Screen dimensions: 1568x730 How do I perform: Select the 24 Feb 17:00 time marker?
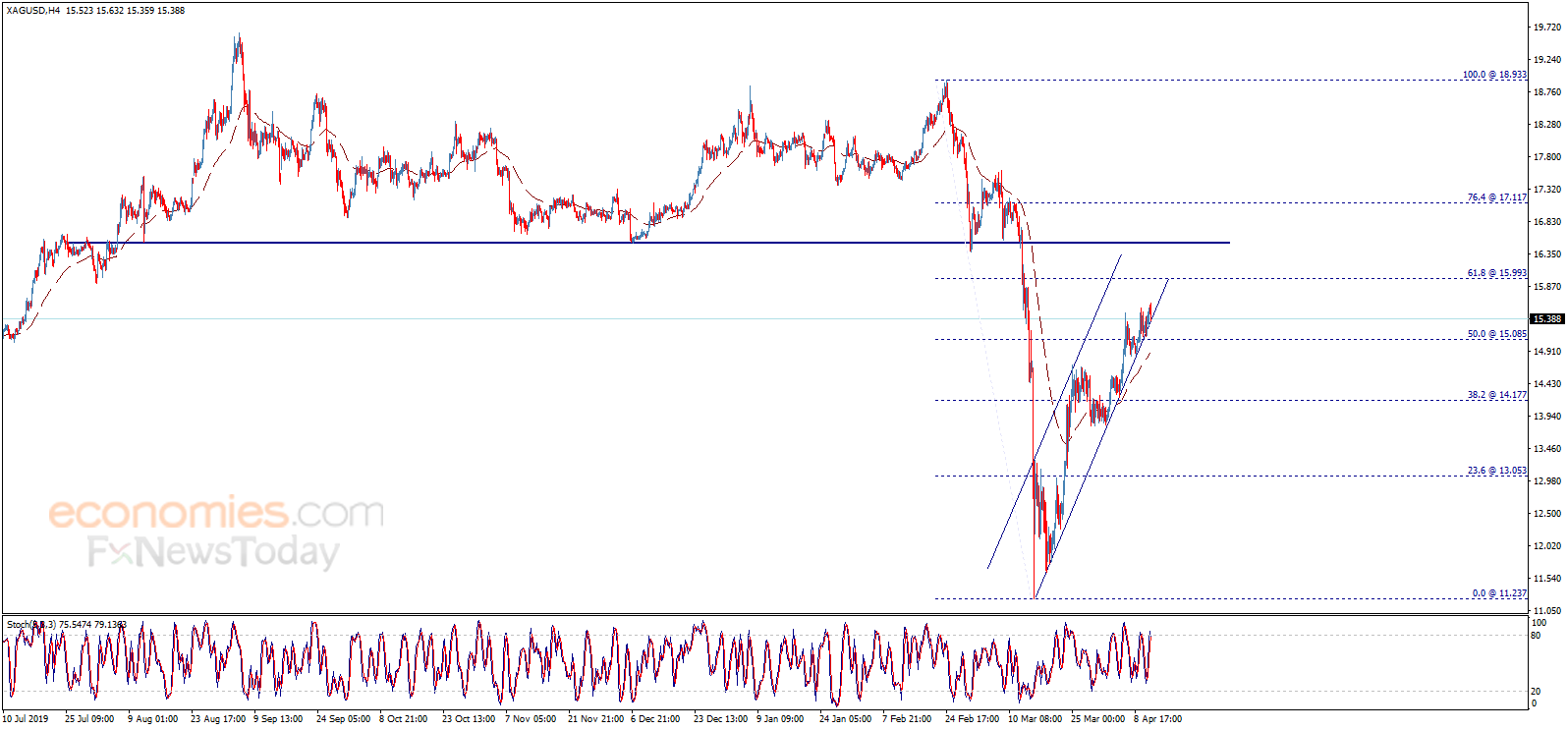(972, 719)
